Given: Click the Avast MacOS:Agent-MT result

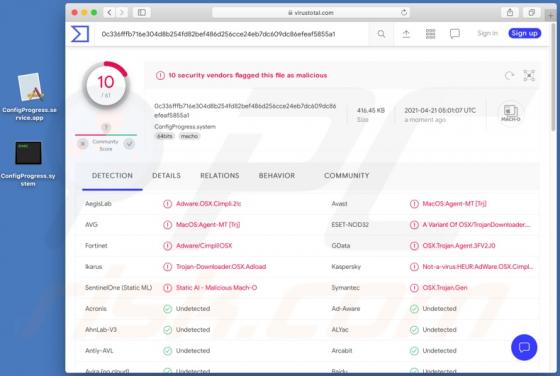Looking at the screenshot, I should 454,204.
